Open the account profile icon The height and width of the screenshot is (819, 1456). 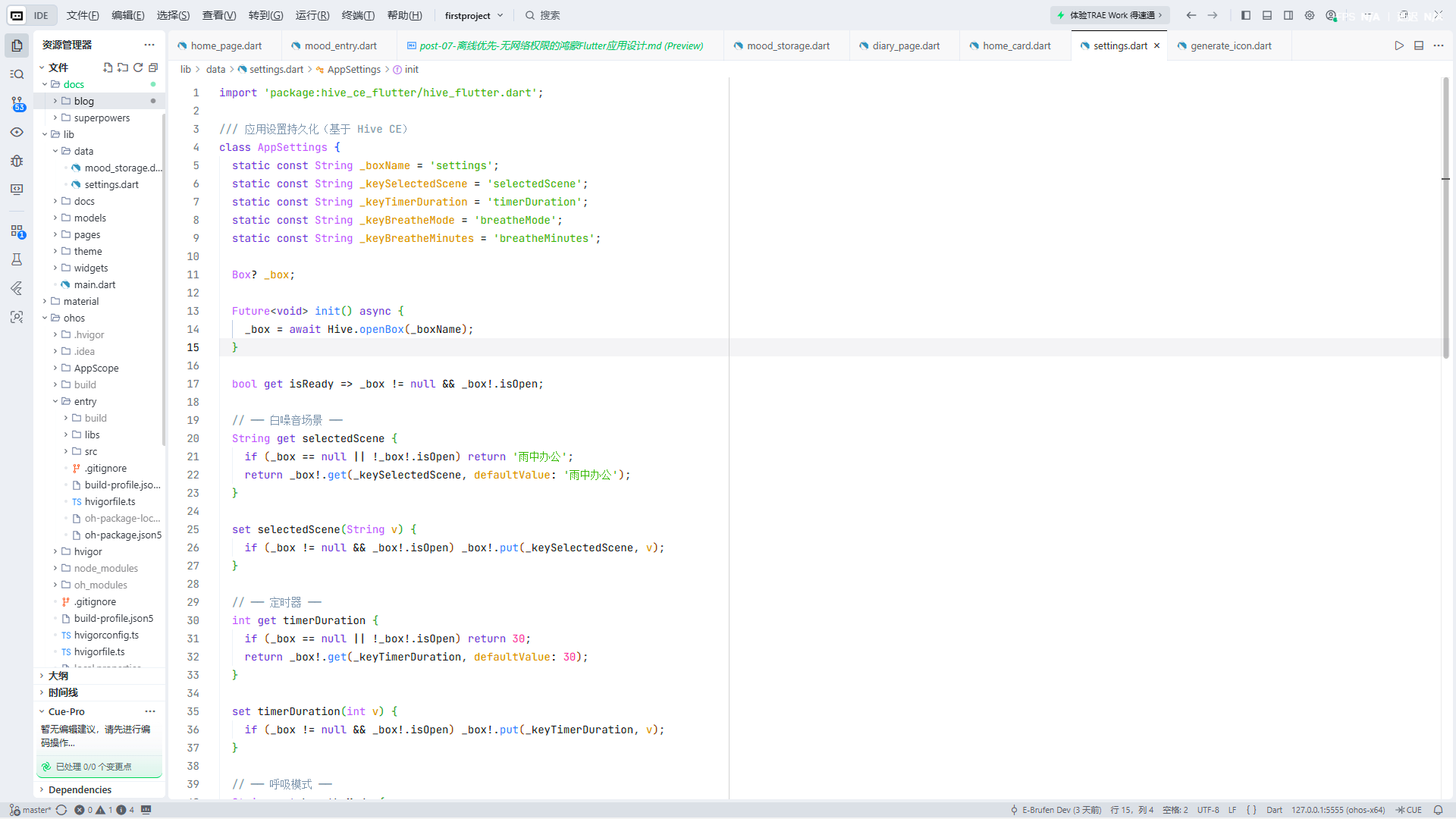pos(1331,15)
